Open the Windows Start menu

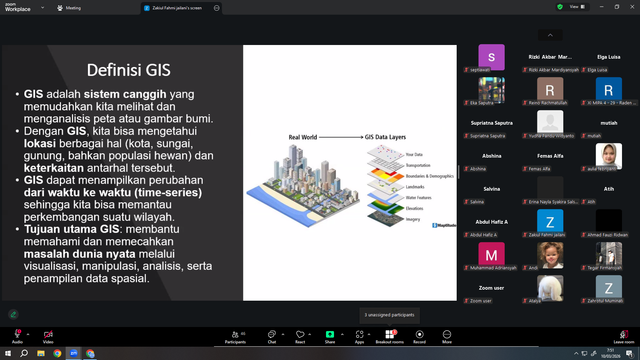(8, 353)
